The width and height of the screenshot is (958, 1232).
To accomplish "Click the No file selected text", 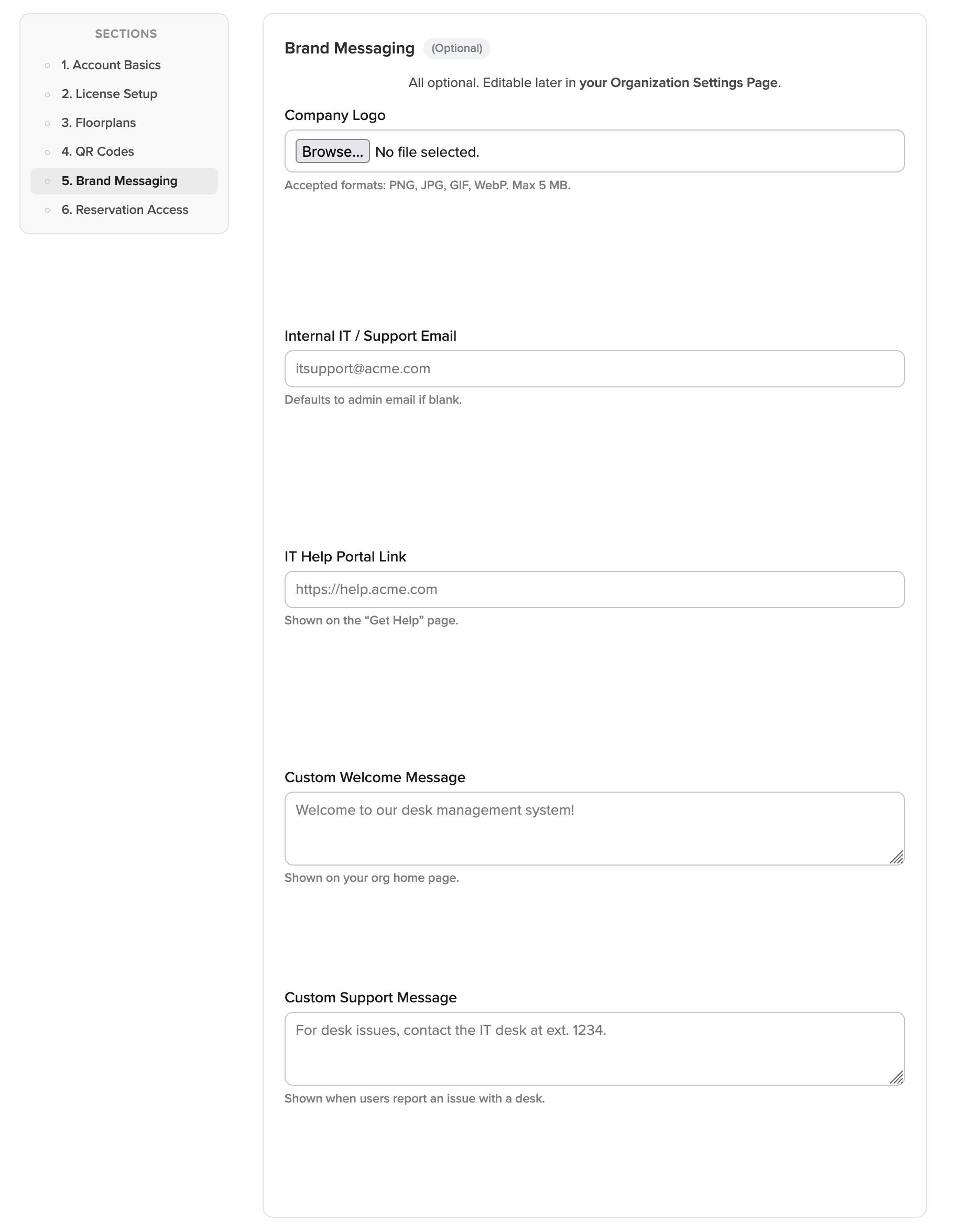I will coord(426,151).
